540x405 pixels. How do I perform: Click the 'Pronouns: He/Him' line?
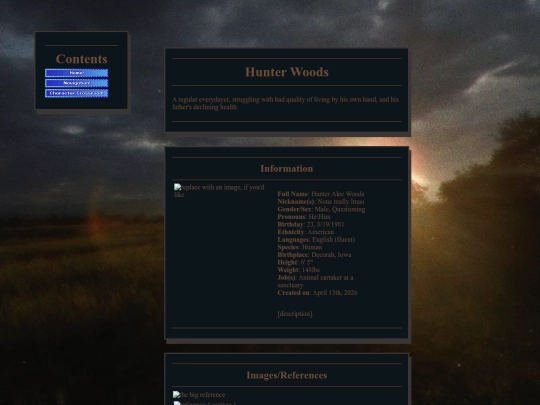304,217
